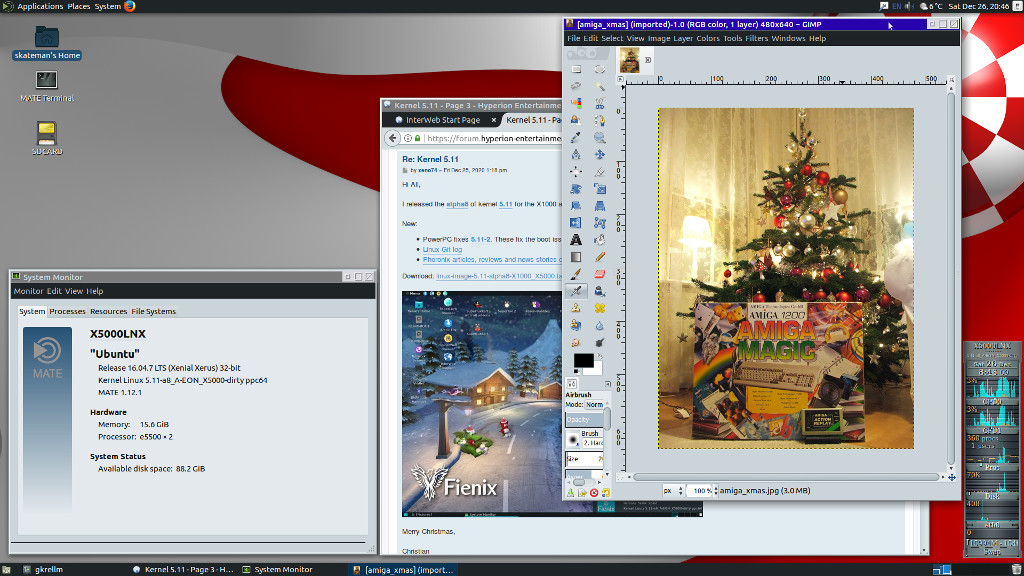Select the Rectangle Select tool in GIMP
The width and height of the screenshot is (1024, 576).
576,69
